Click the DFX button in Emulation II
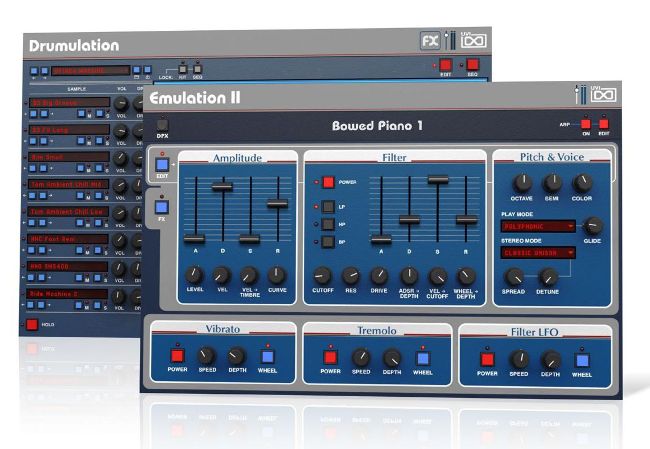 pyautogui.click(x=162, y=125)
